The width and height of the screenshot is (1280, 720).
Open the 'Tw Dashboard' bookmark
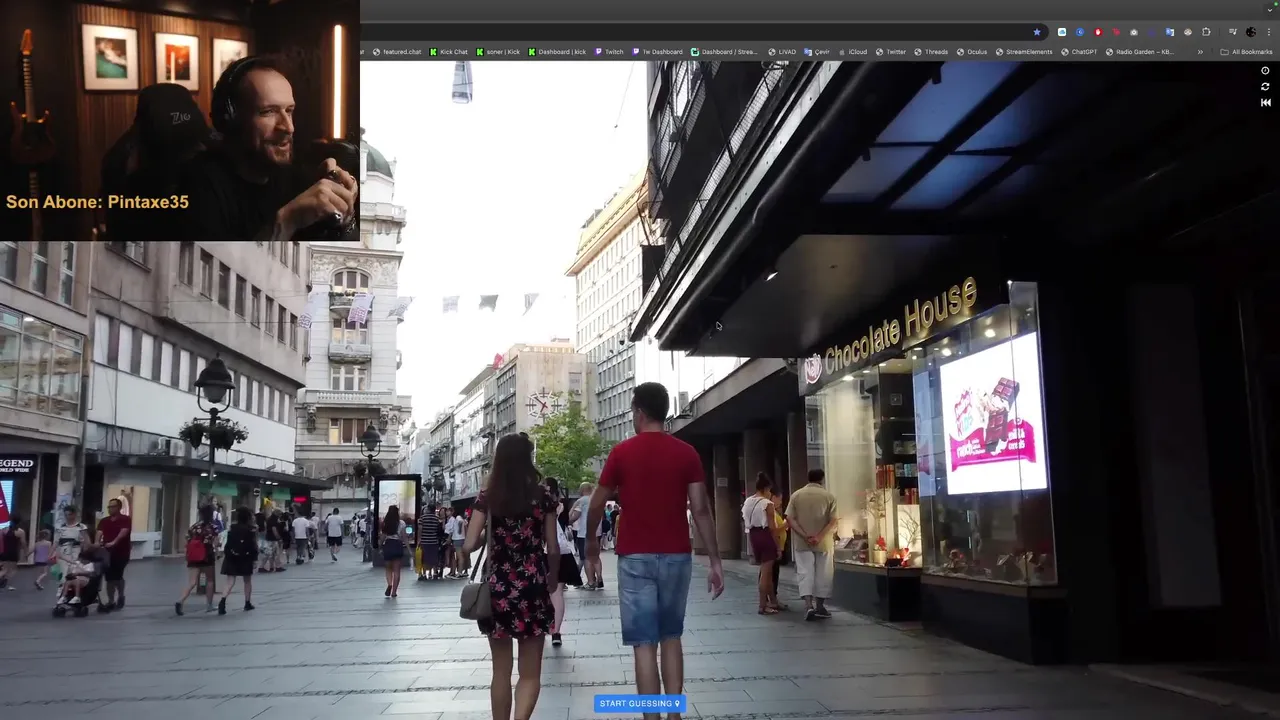click(x=657, y=52)
